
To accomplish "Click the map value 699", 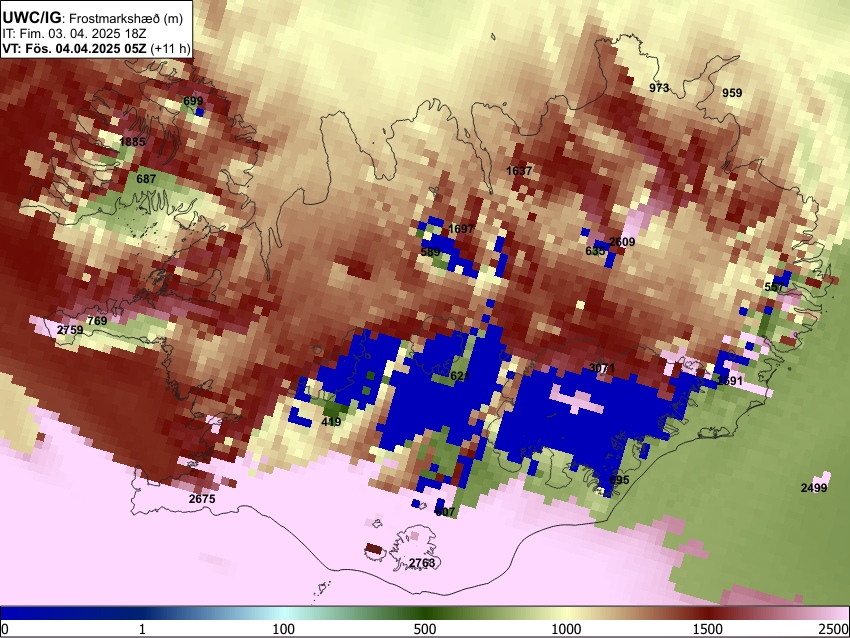I will tap(193, 101).
